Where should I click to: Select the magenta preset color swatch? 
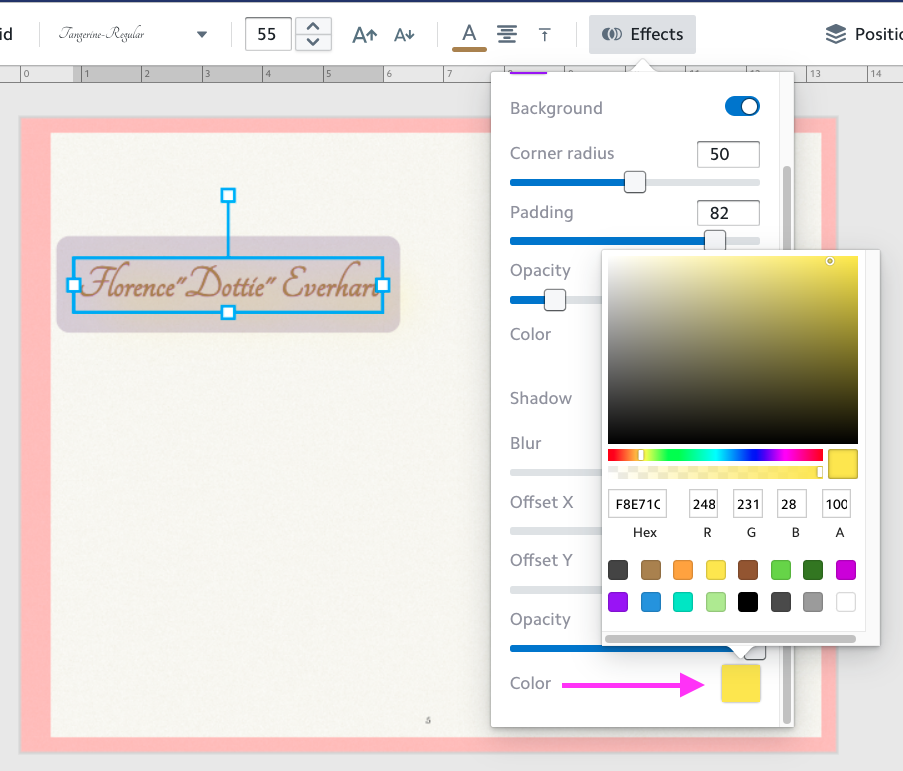coord(846,570)
